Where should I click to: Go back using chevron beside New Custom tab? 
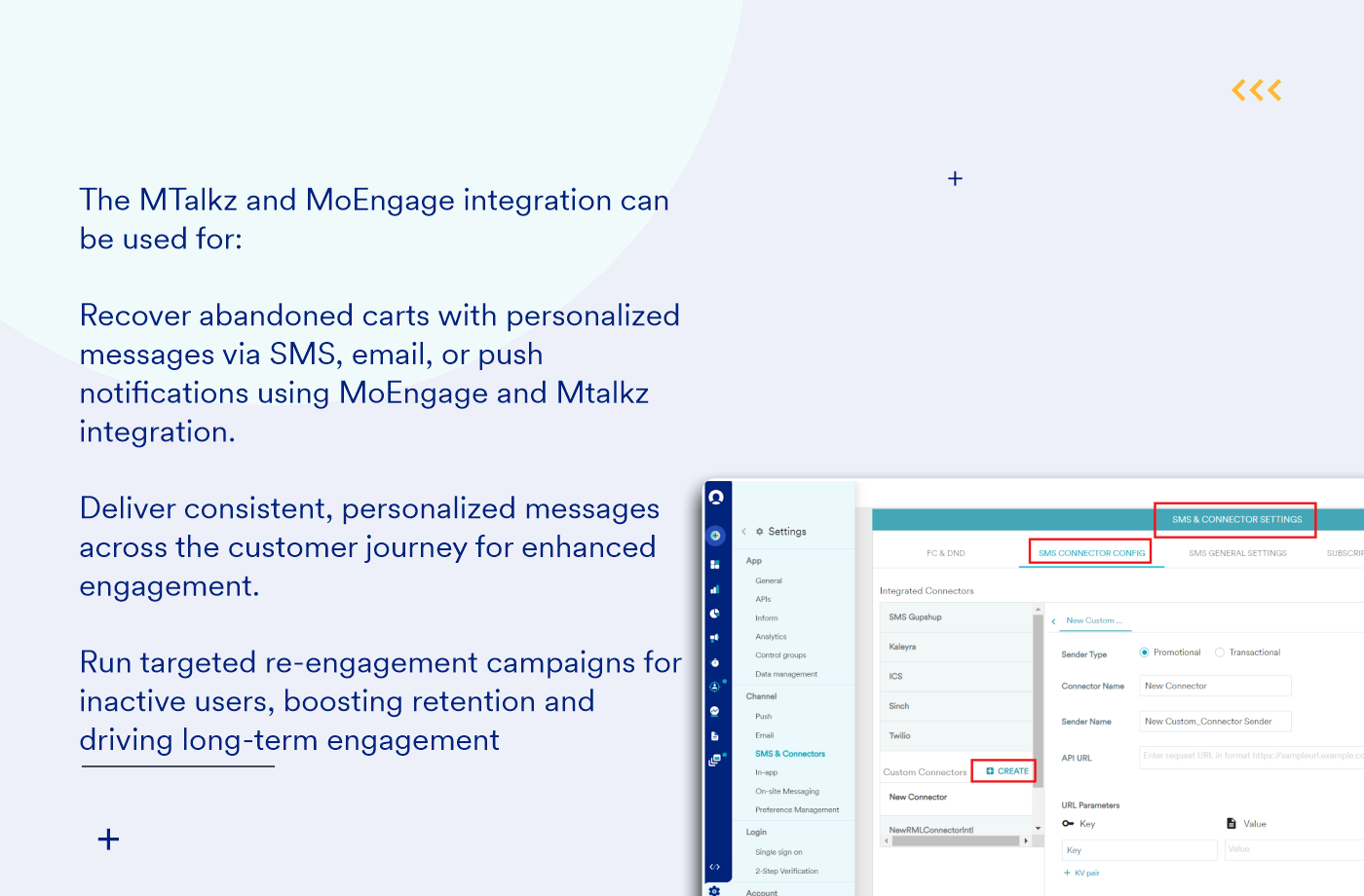(x=1054, y=621)
